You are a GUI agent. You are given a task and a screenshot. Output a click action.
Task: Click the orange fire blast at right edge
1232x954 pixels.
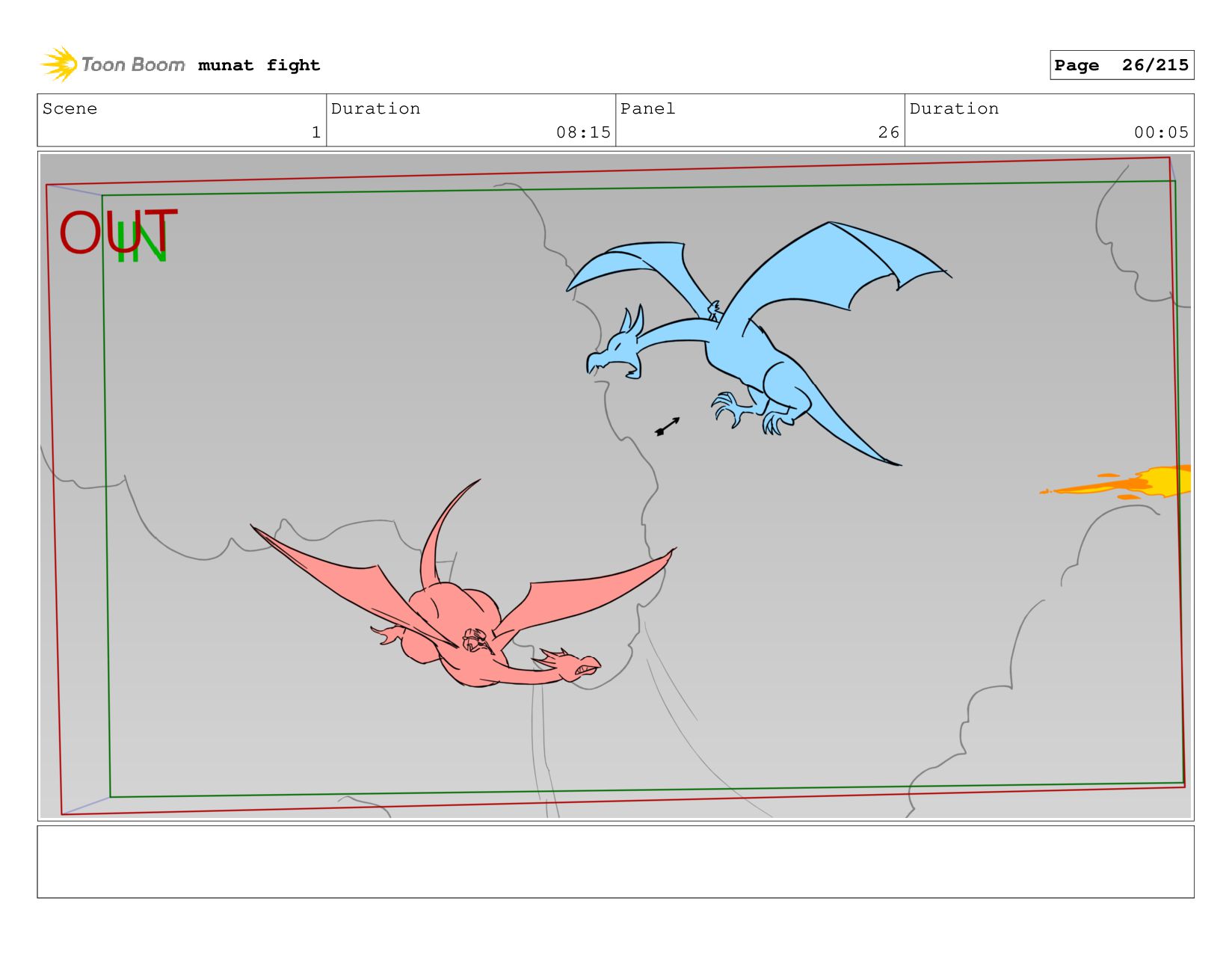(1115, 482)
